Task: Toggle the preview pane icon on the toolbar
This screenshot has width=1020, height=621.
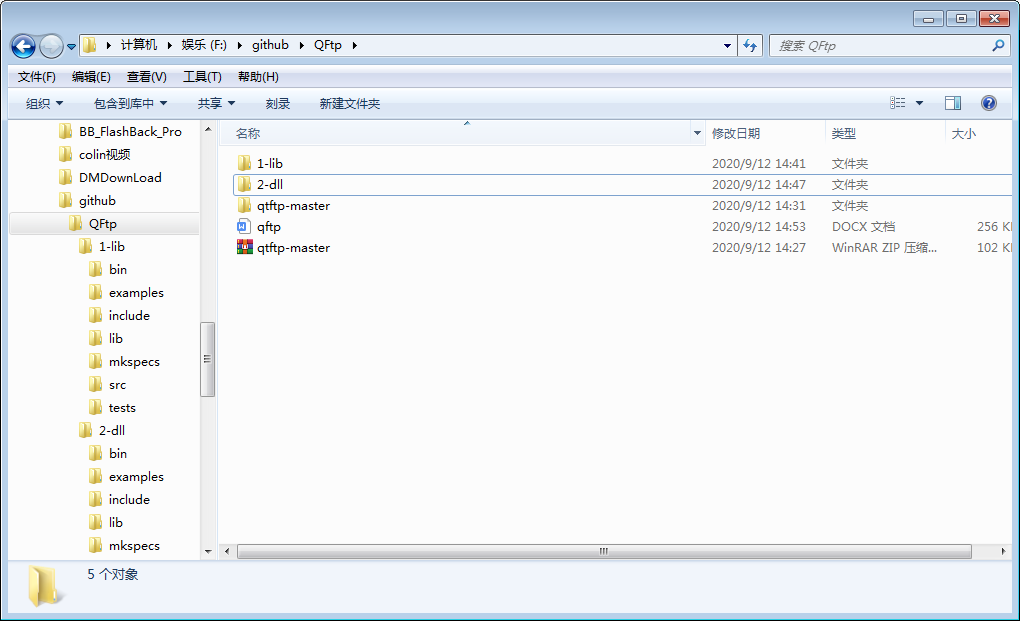Action: point(952,102)
